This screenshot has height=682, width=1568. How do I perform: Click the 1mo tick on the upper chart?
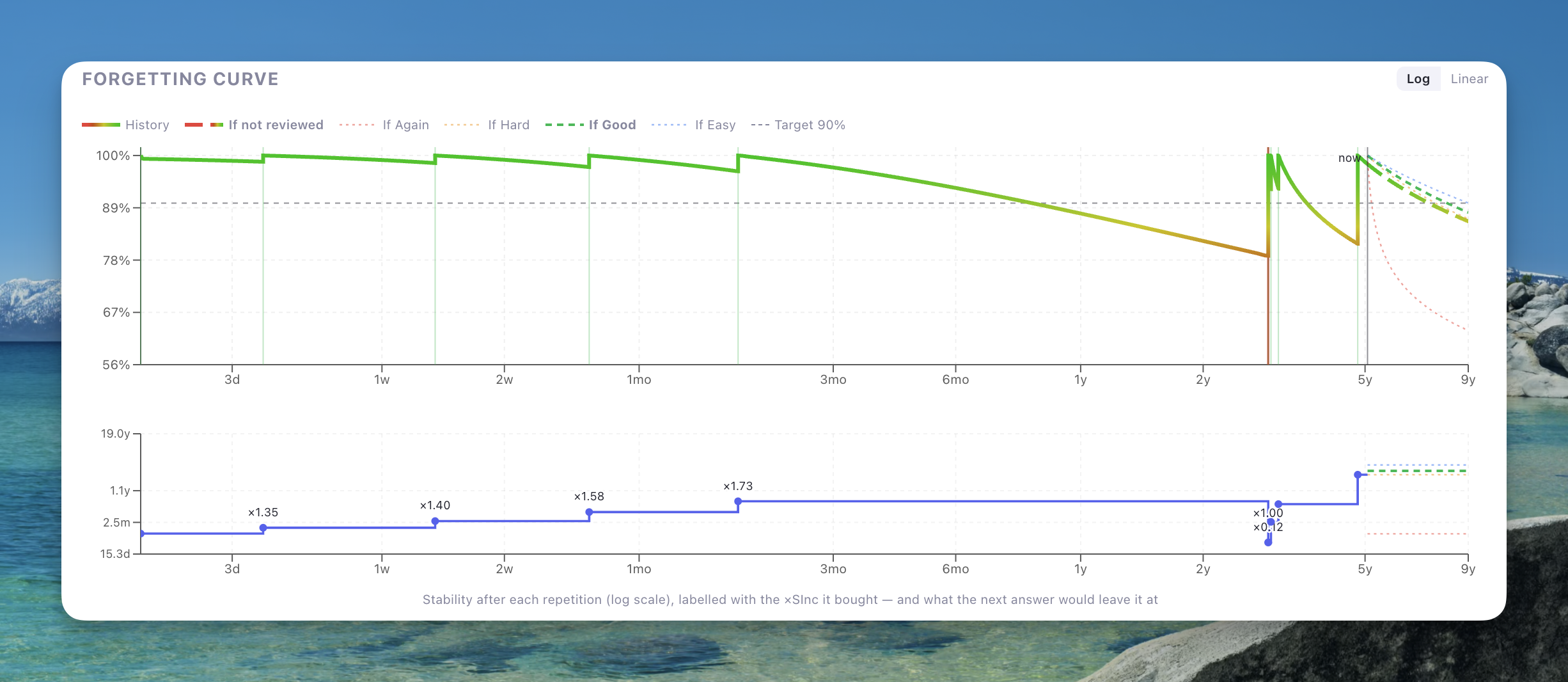point(639,380)
